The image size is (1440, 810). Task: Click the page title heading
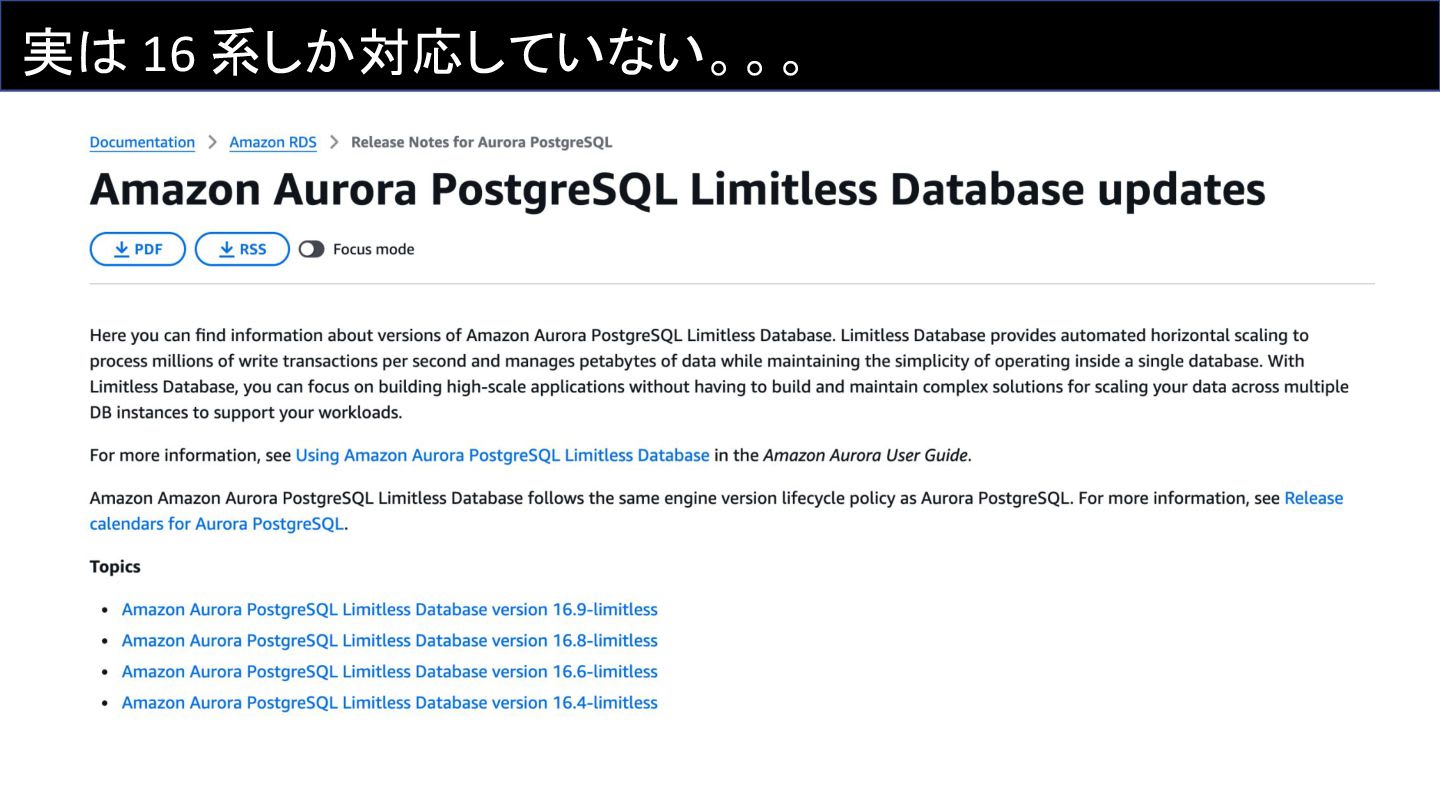(x=677, y=190)
